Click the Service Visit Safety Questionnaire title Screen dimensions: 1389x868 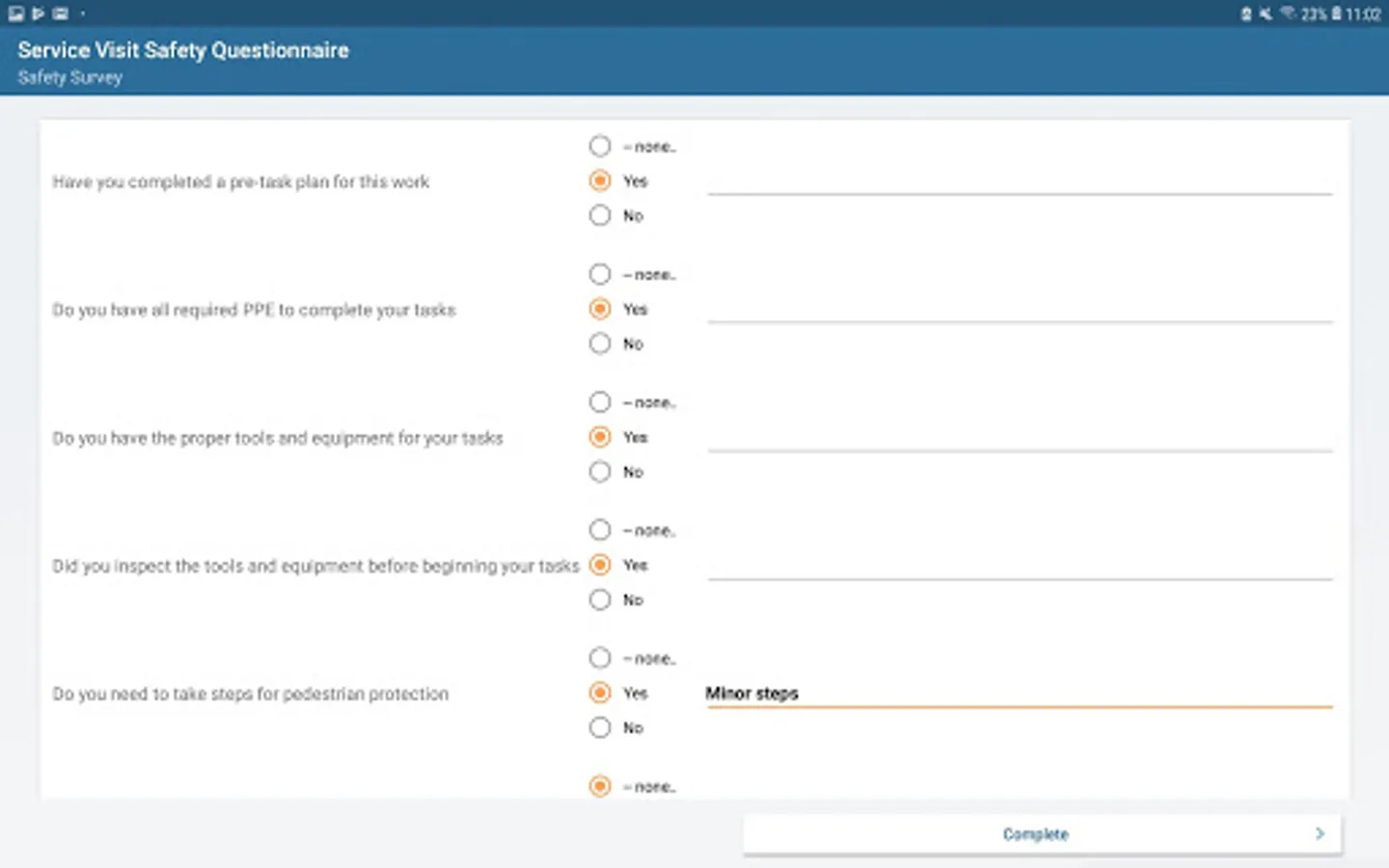coord(183,50)
